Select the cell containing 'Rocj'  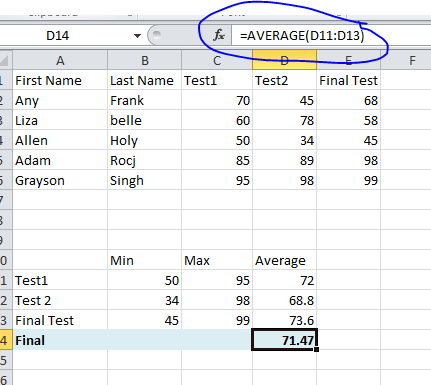(145, 160)
